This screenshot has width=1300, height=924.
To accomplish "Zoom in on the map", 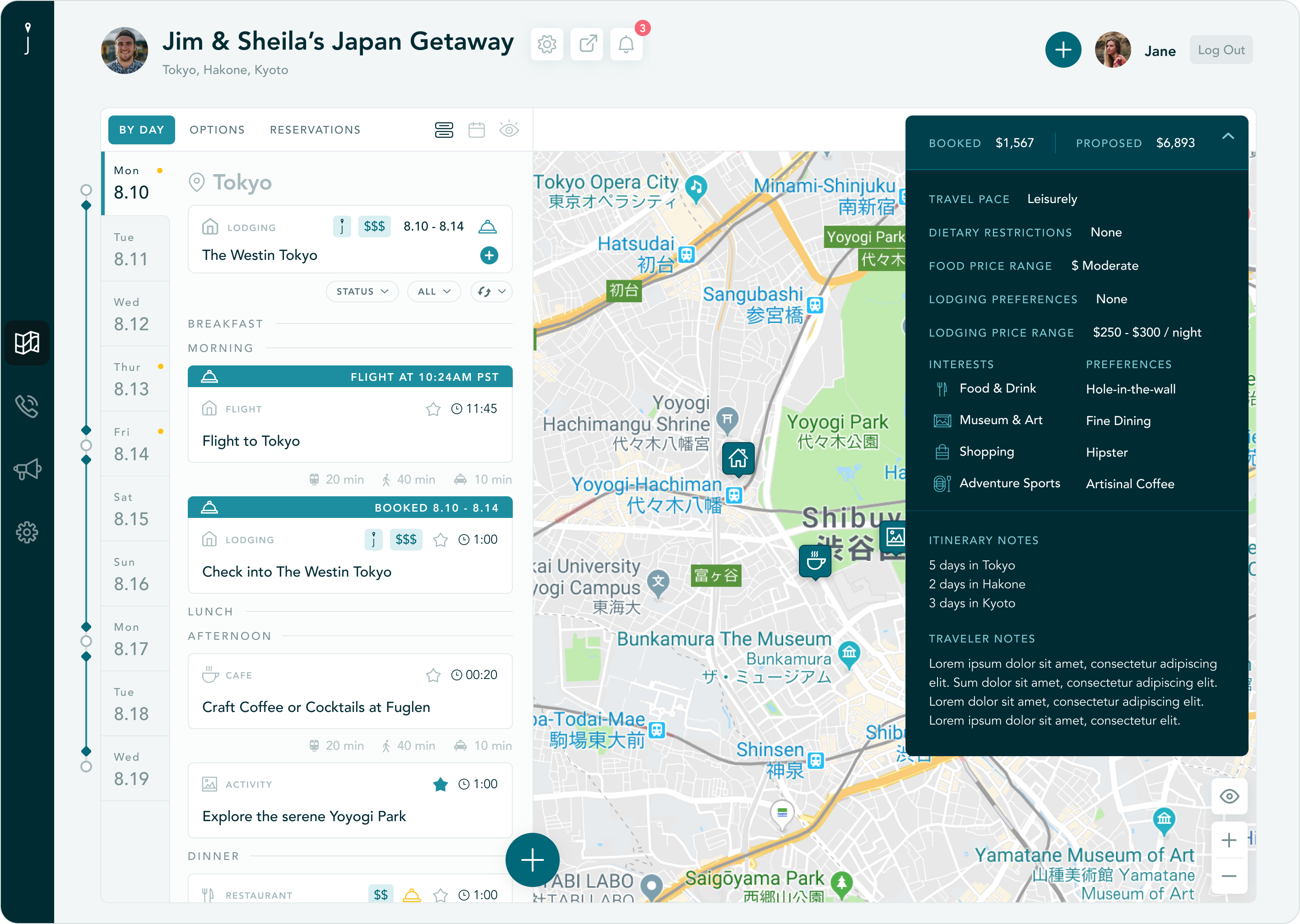I will click(x=1229, y=840).
